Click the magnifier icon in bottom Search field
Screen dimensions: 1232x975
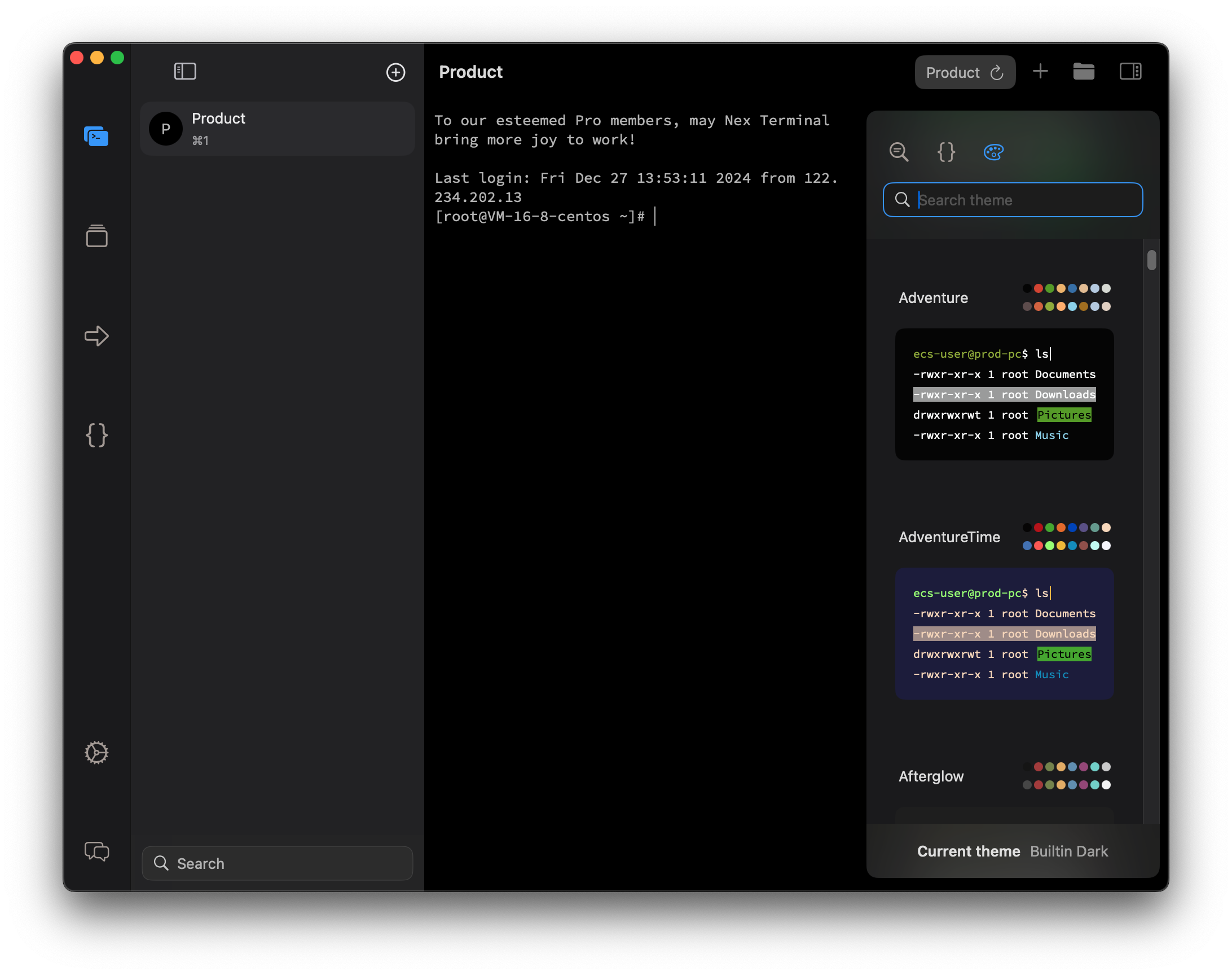pos(161,863)
